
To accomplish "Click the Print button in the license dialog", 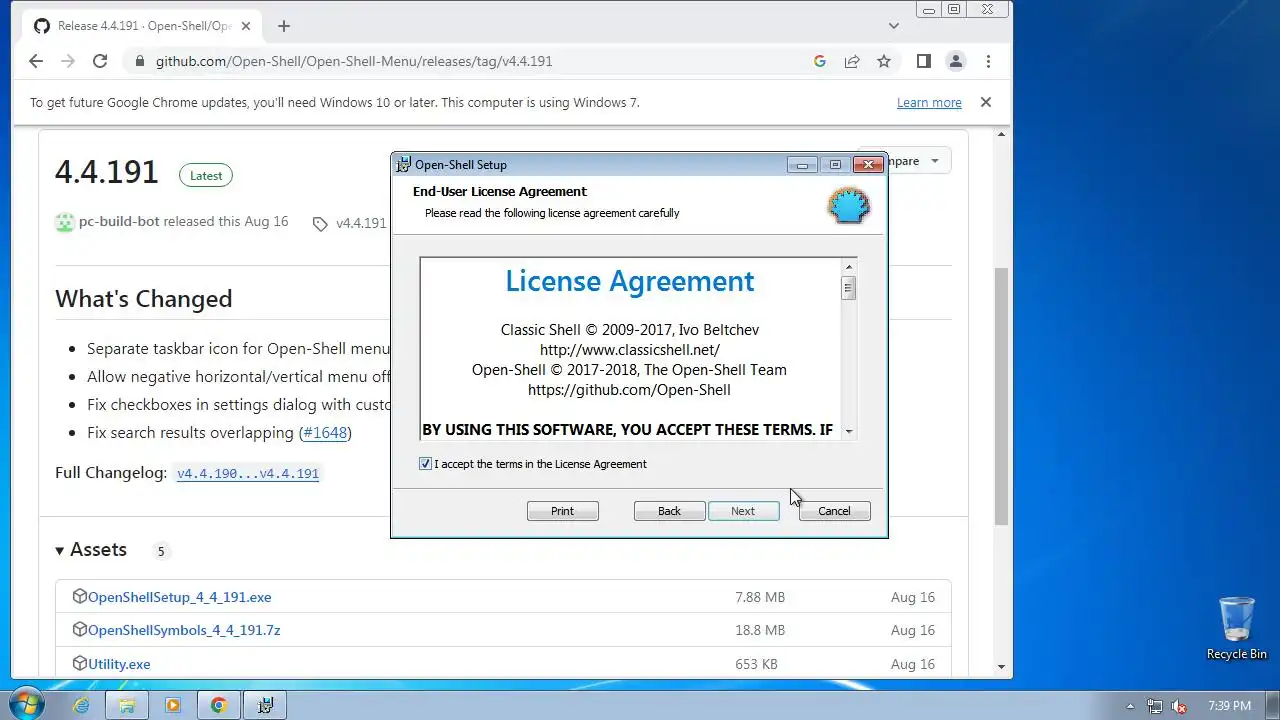I will pyautogui.click(x=562, y=511).
